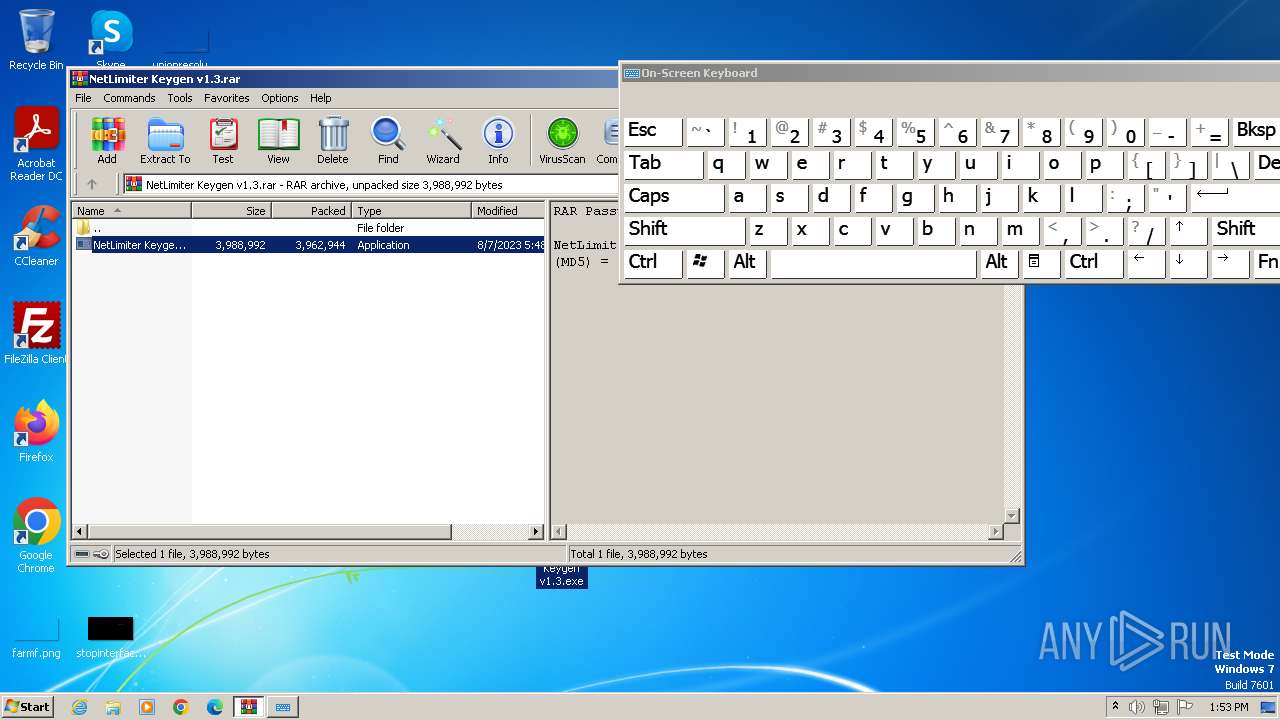The image size is (1280, 720).
Task: Click the Test archive icon
Action: click(x=223, y=140)
